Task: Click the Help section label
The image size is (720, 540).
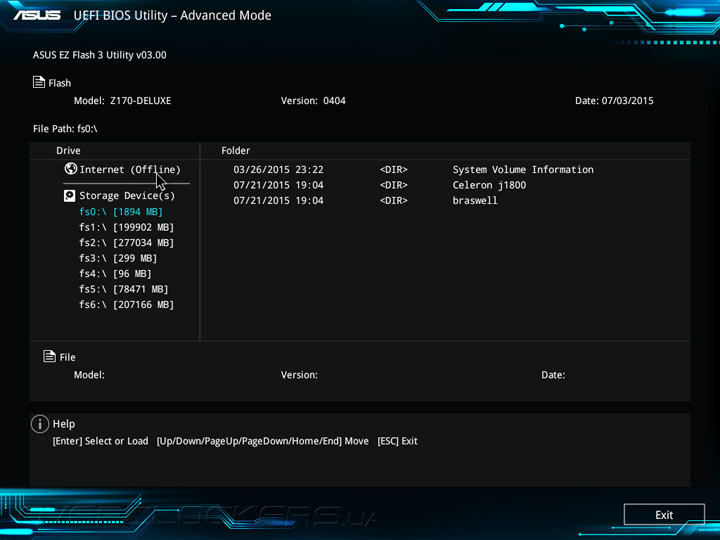Action: pyautogui.click(x=64, y=424)
